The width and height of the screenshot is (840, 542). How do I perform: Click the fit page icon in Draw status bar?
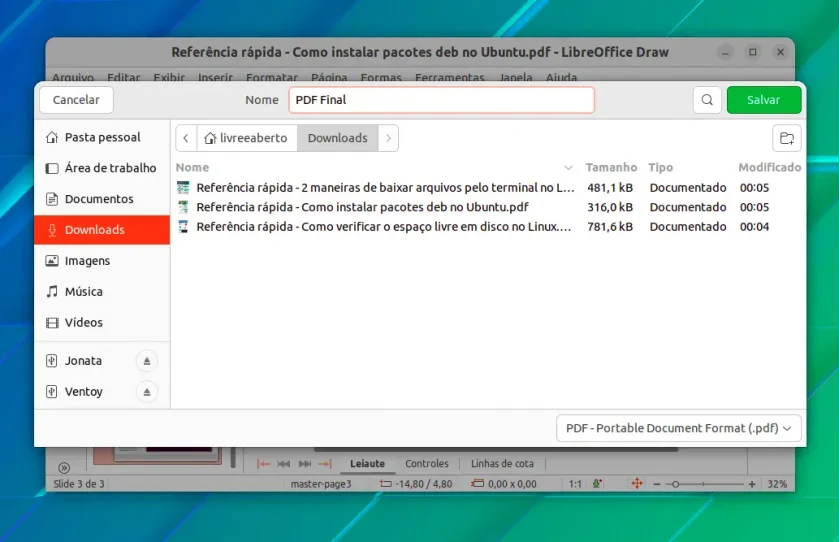pos(637,484)
